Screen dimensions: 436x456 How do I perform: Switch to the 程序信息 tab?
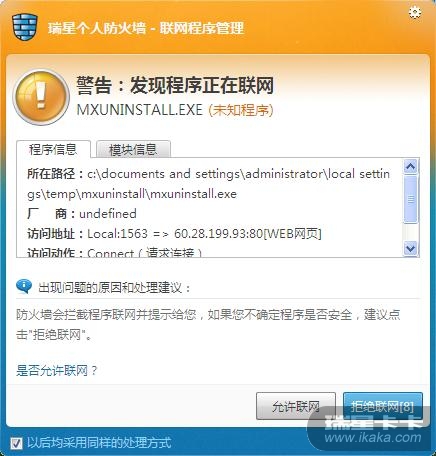click(x=53, y=149)
